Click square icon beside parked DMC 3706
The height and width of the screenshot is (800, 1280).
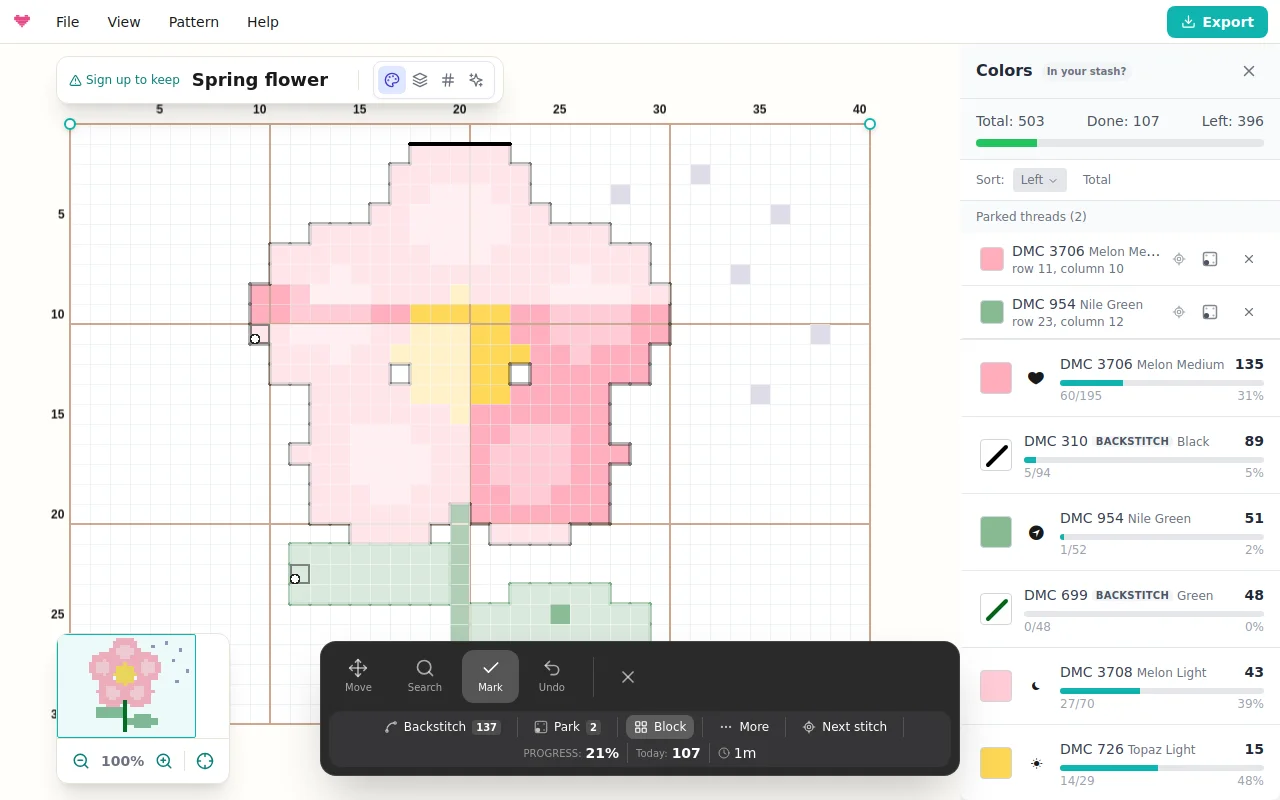coord(1210,259)
